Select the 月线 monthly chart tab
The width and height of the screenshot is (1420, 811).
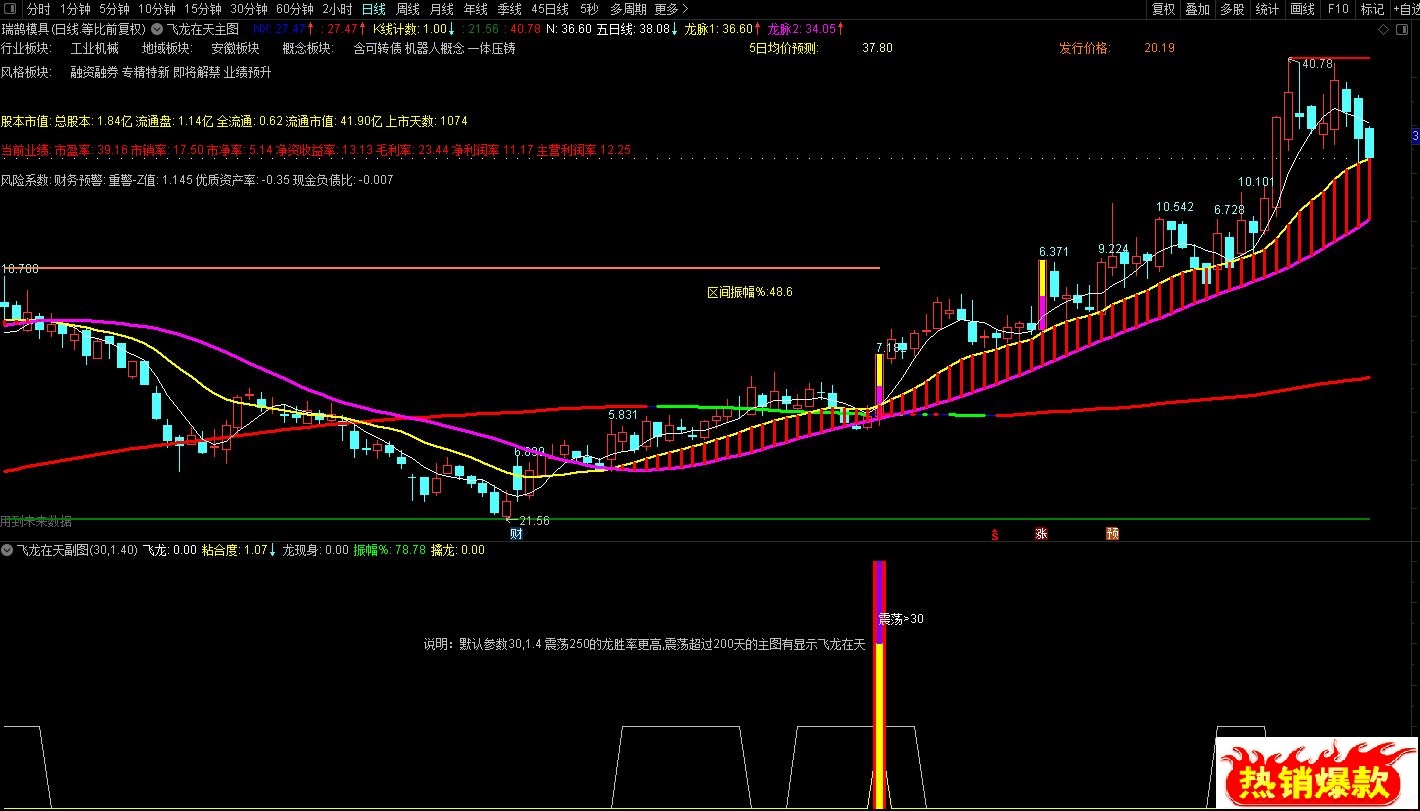point(442,9)
